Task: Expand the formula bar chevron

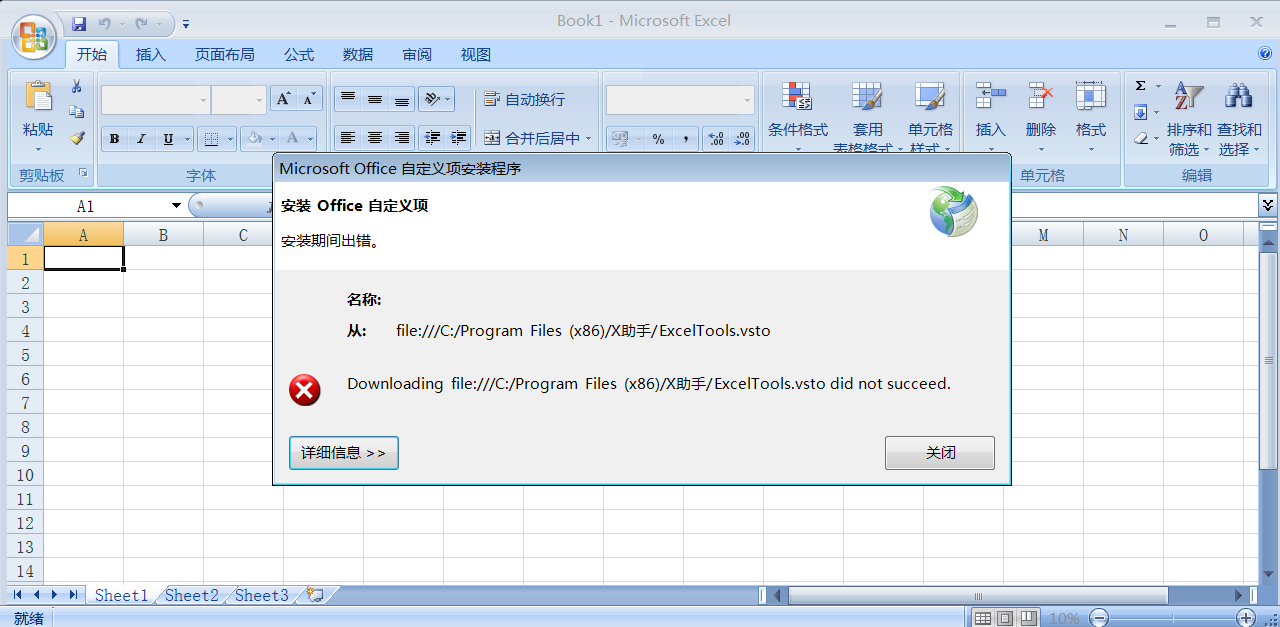Action: 1268,205
